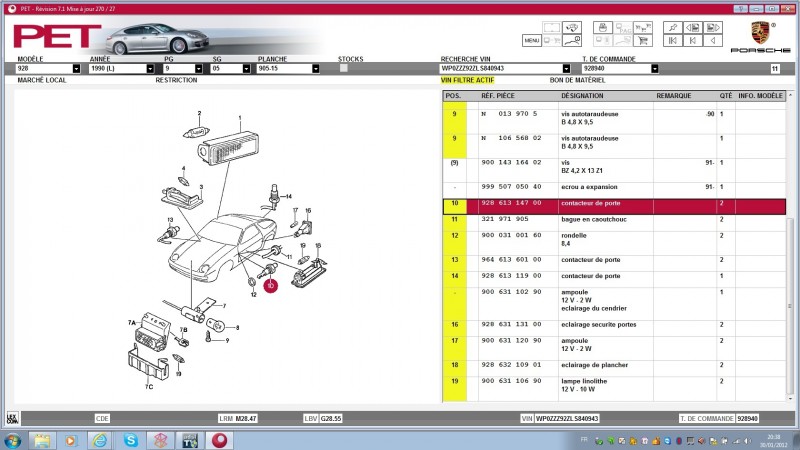Open Windows Media Player taskbar icon
This screenshot has height=450, width=800.
(70, 440)
